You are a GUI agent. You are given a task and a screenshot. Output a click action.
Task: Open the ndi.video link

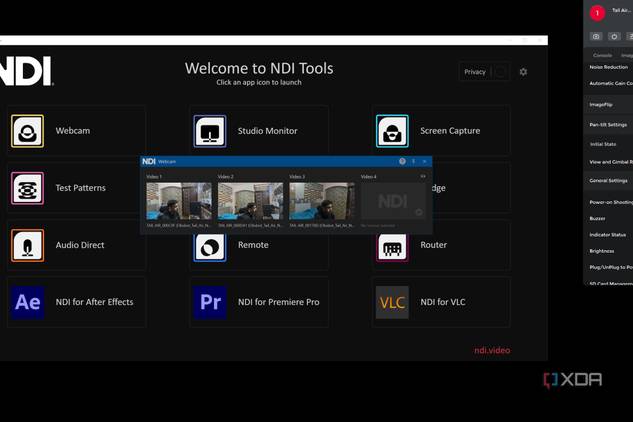click(x=492, y=350)
